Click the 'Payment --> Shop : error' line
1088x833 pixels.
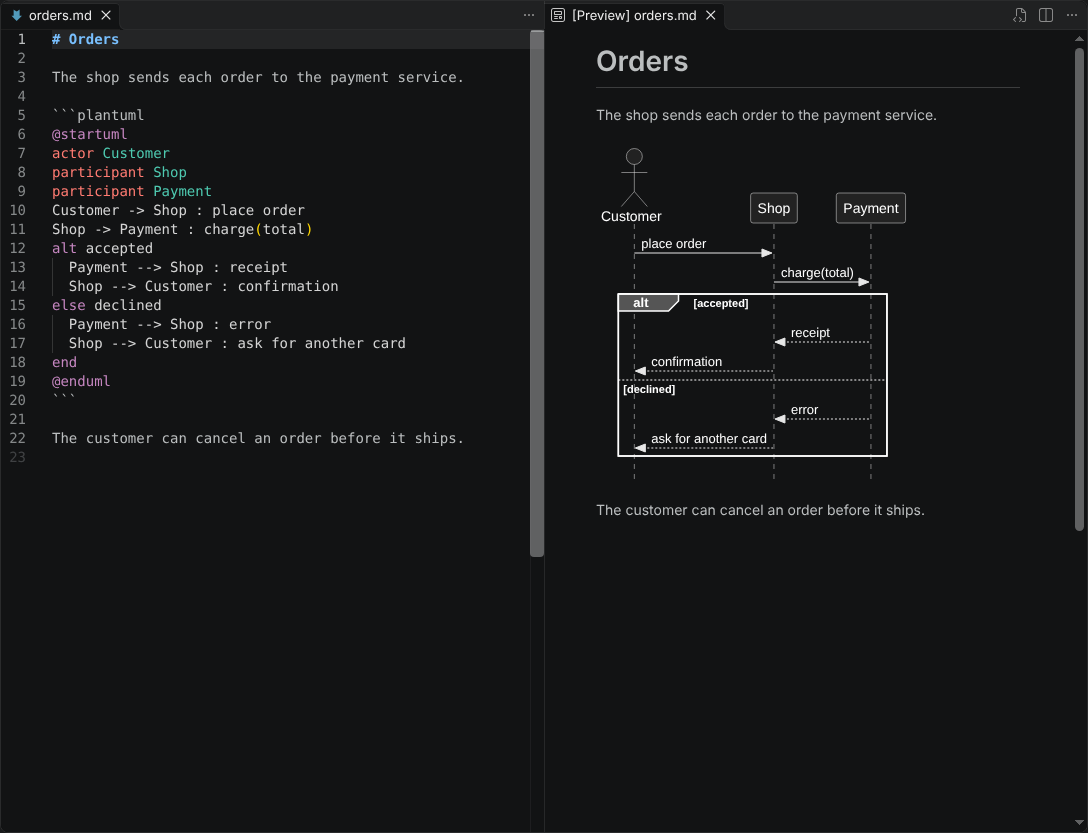coord(170,324)
